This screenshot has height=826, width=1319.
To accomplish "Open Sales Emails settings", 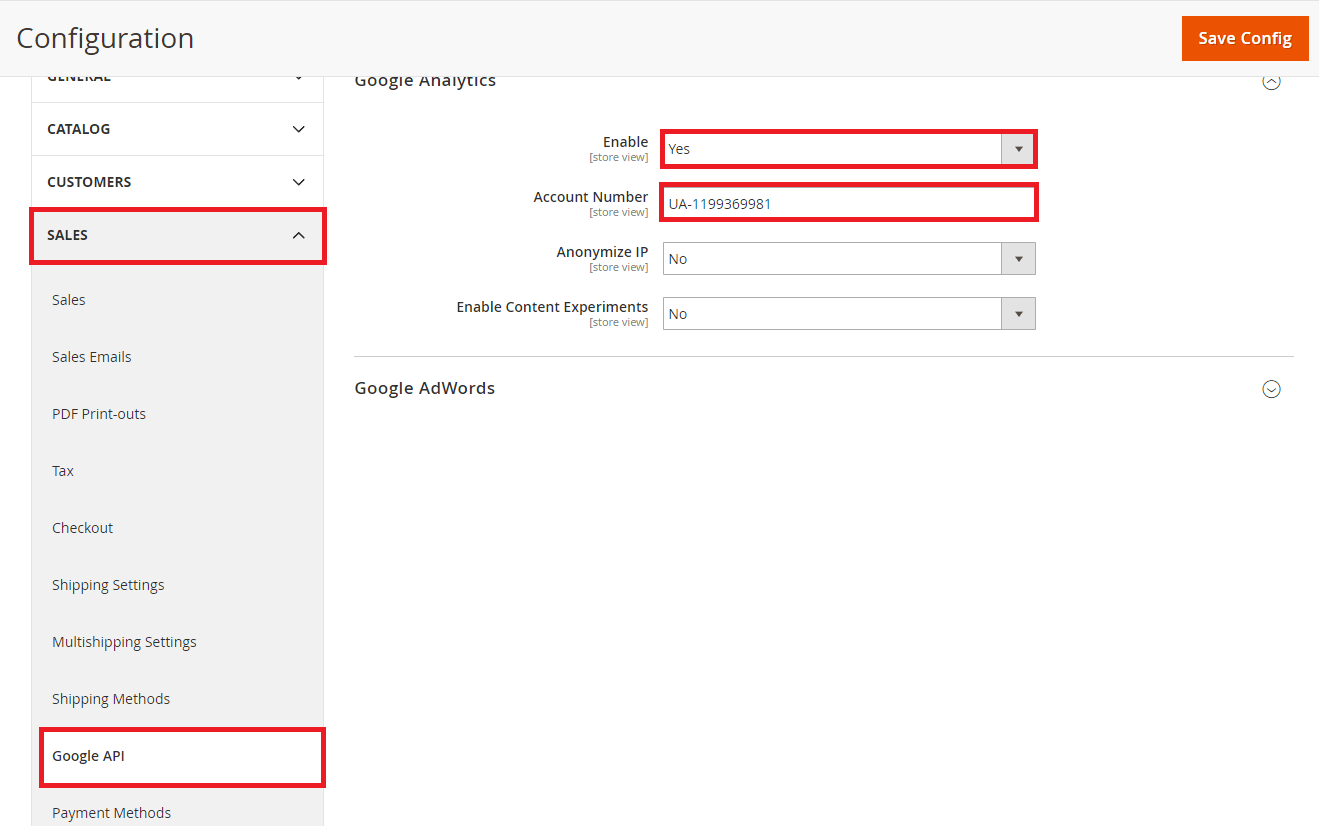I will [92, 357].
